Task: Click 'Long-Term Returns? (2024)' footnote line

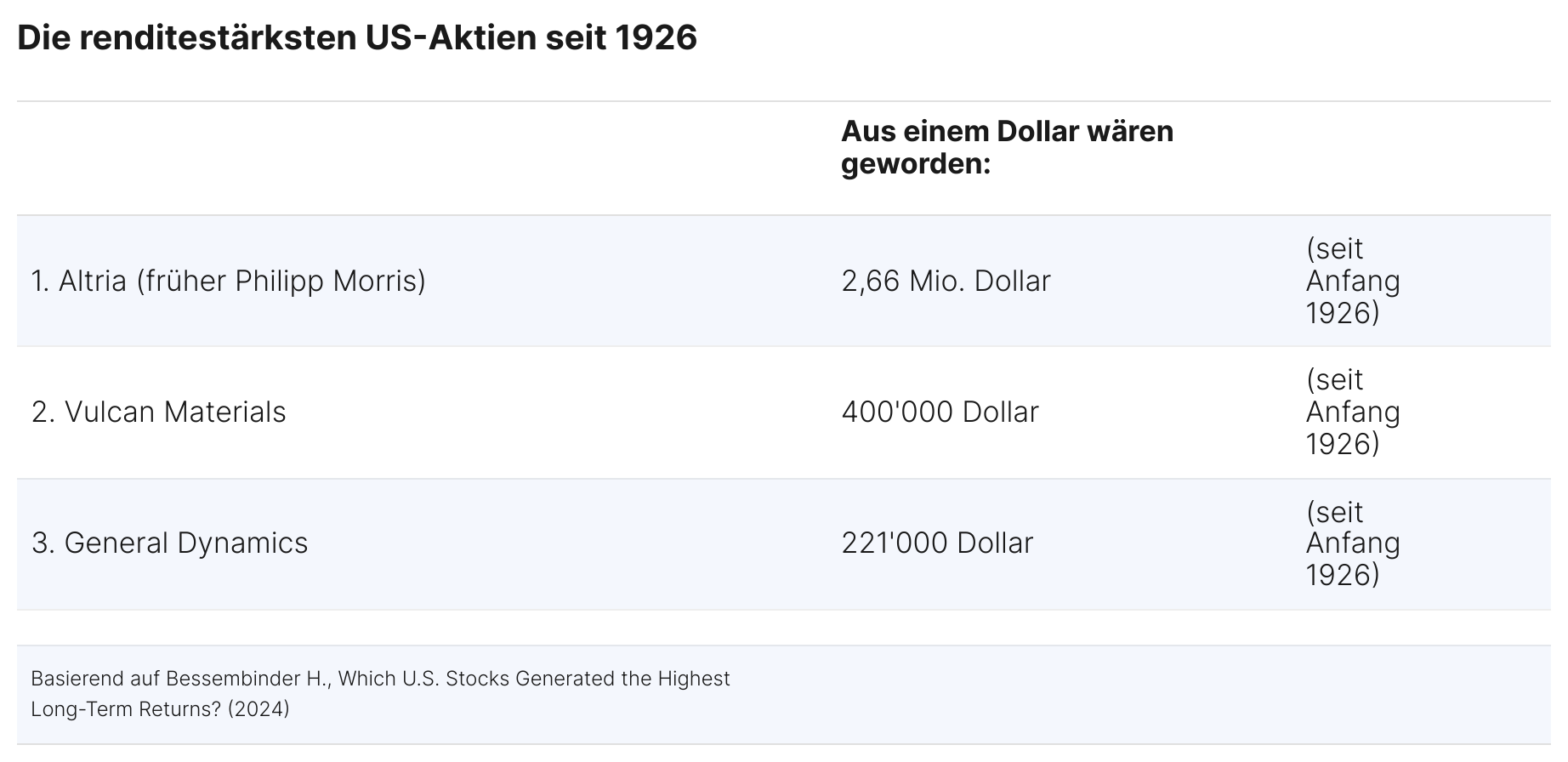Action: pos(160,708)
